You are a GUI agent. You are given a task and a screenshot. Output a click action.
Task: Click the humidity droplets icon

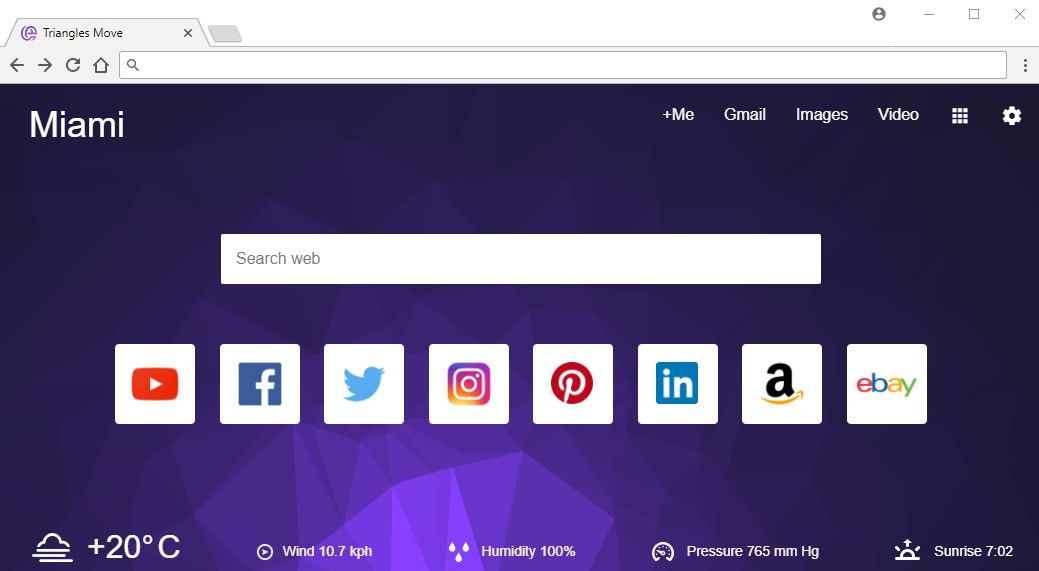click(459, 552)
